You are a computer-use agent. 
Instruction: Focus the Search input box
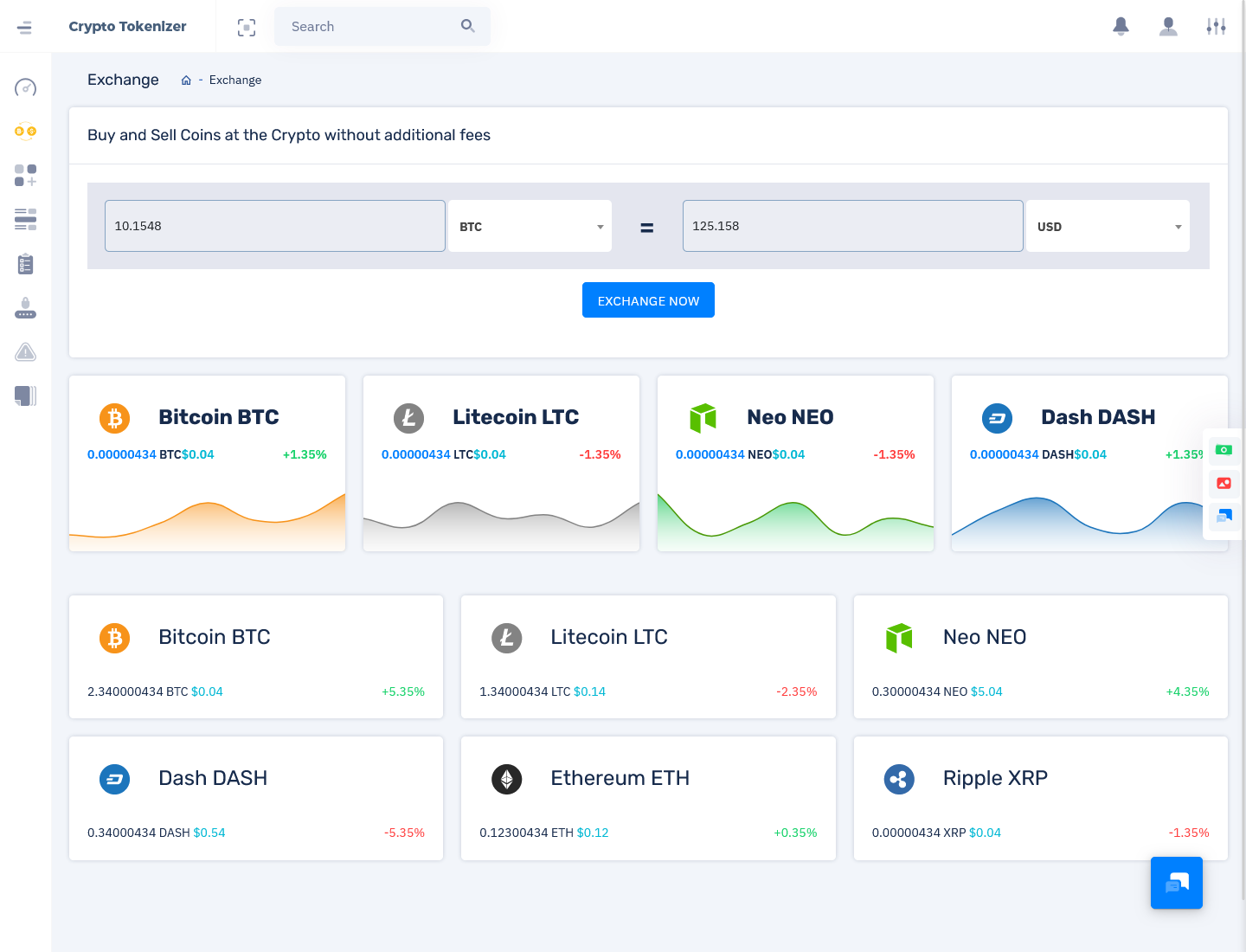(x=372, y=27)
